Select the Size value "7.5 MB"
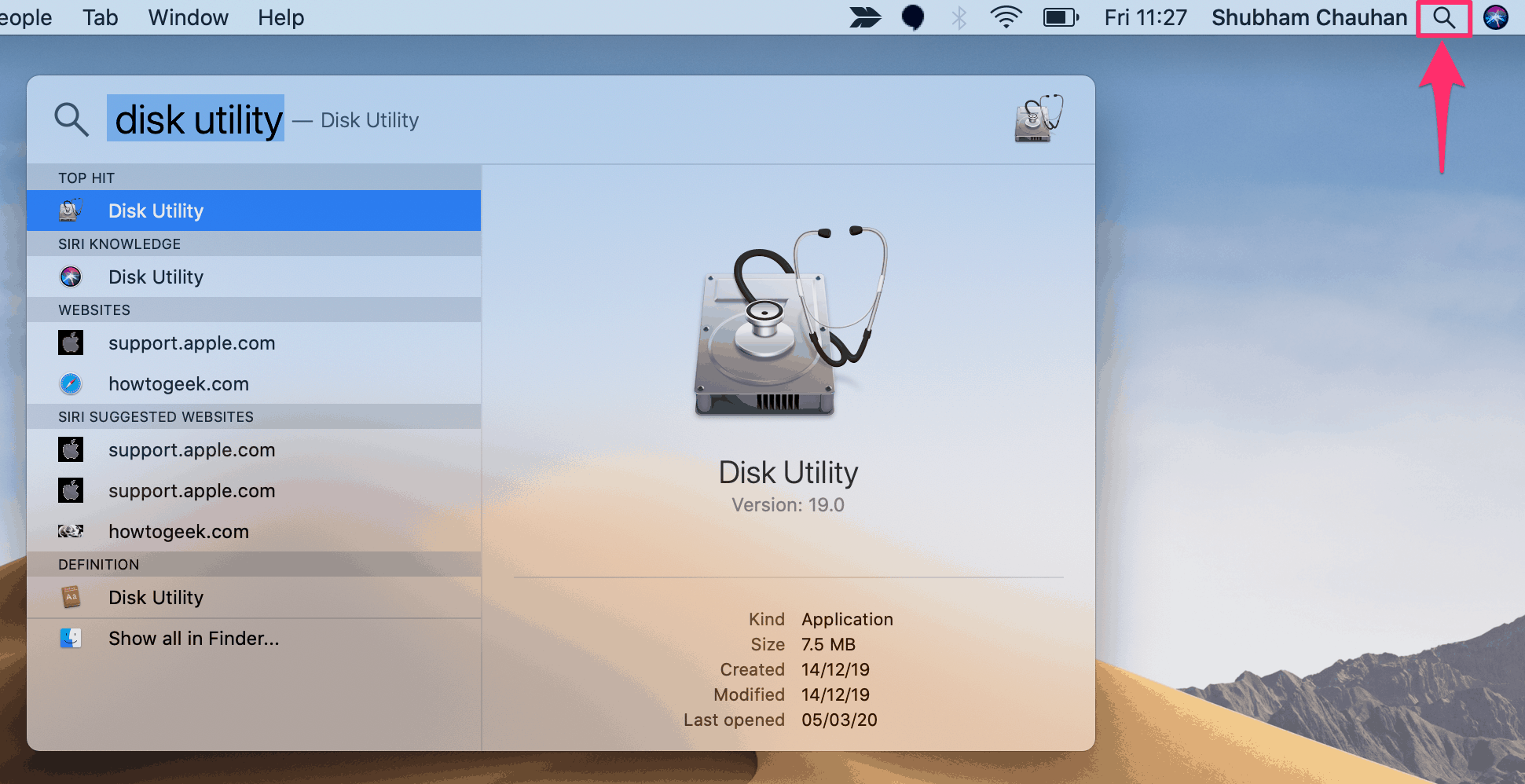The width and height of the screenshot is (1525, 784). pyautogui.click(x=828, y=644)
